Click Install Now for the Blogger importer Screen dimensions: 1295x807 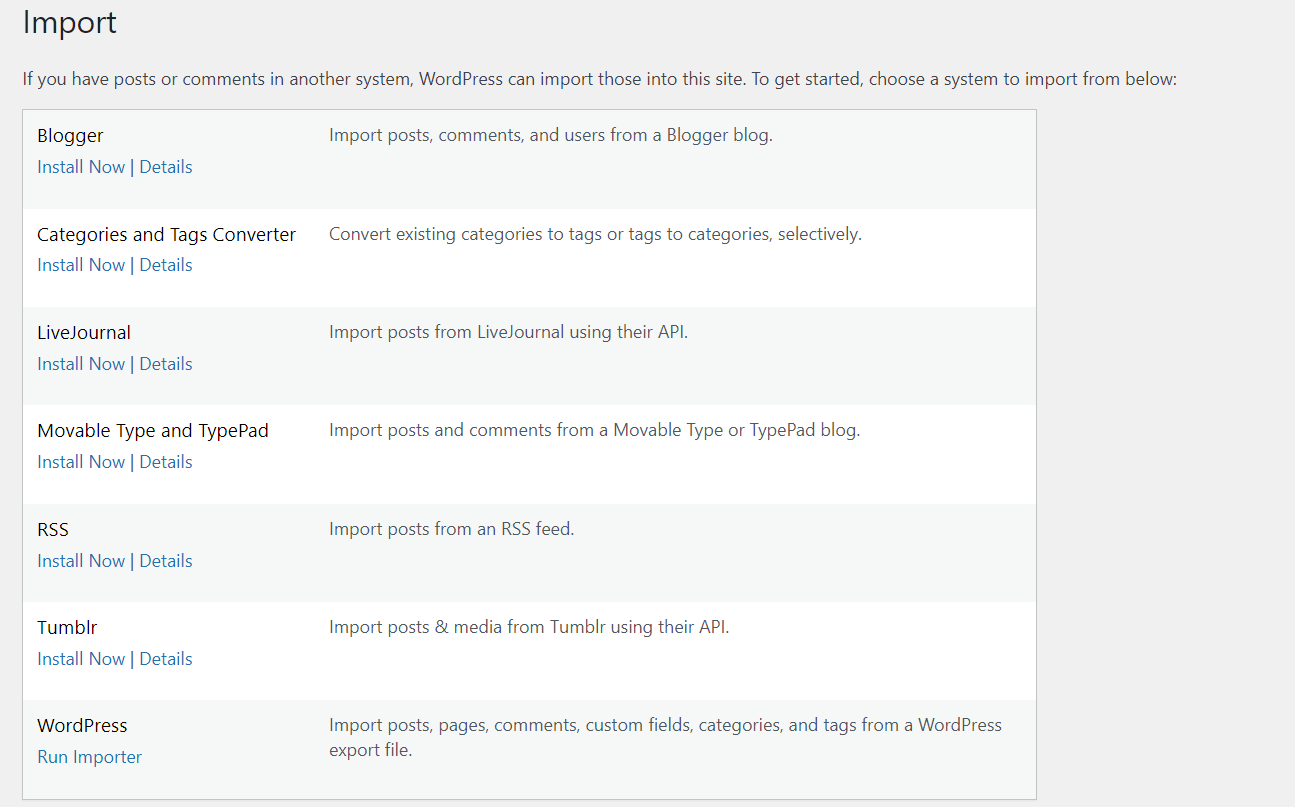81,166
